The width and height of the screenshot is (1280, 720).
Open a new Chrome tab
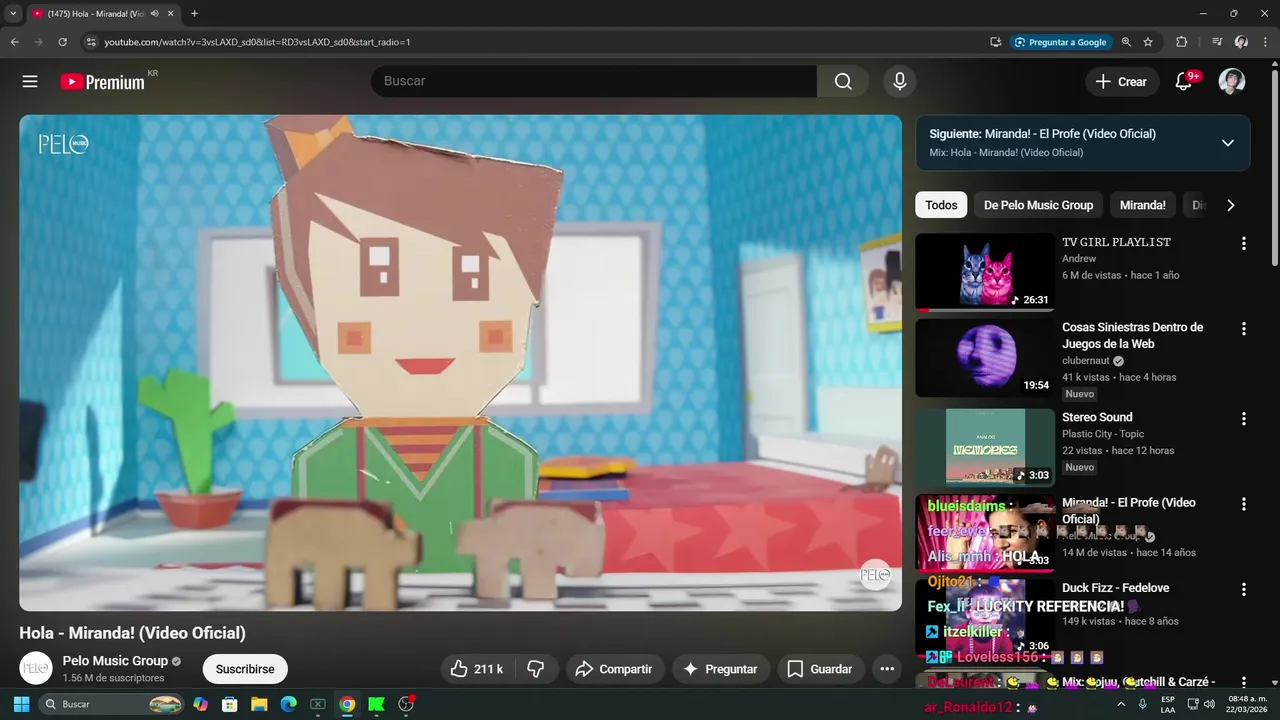tap(194, 14)
